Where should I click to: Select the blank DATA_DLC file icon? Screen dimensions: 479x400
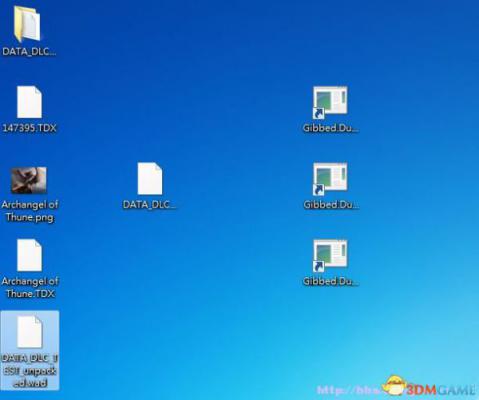(x=150, y=178)
